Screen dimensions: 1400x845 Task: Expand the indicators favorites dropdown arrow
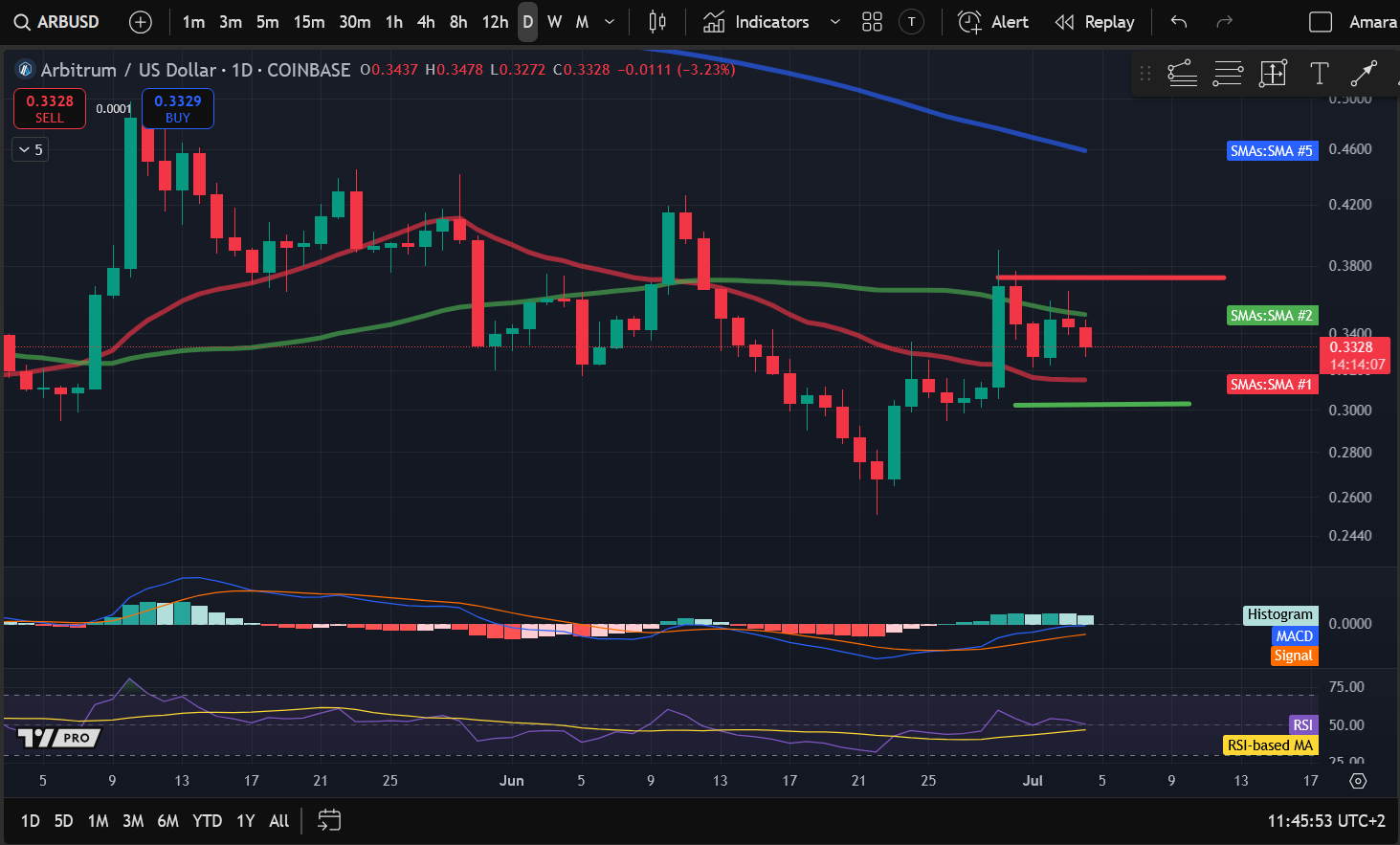pyautogui.click(x=834, y=22)
